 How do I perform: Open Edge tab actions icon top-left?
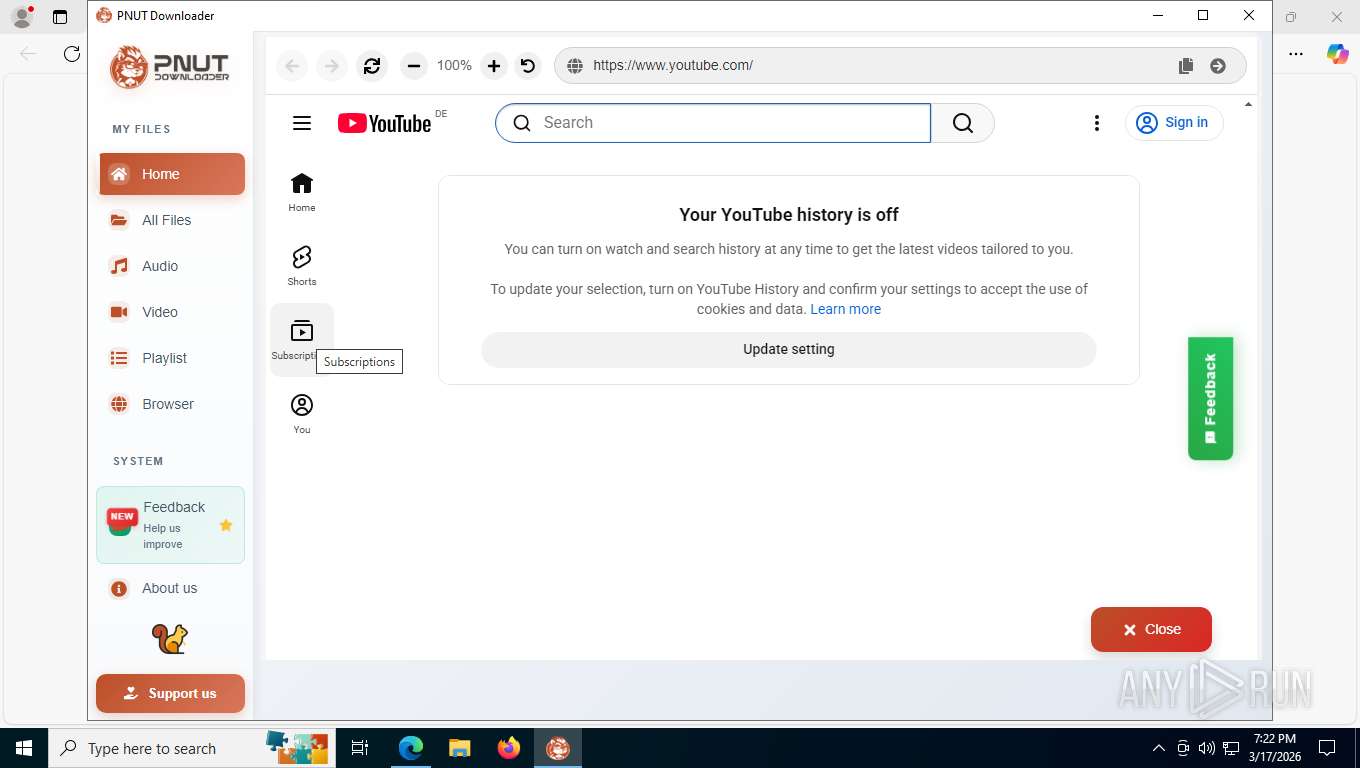pos(59,17)
